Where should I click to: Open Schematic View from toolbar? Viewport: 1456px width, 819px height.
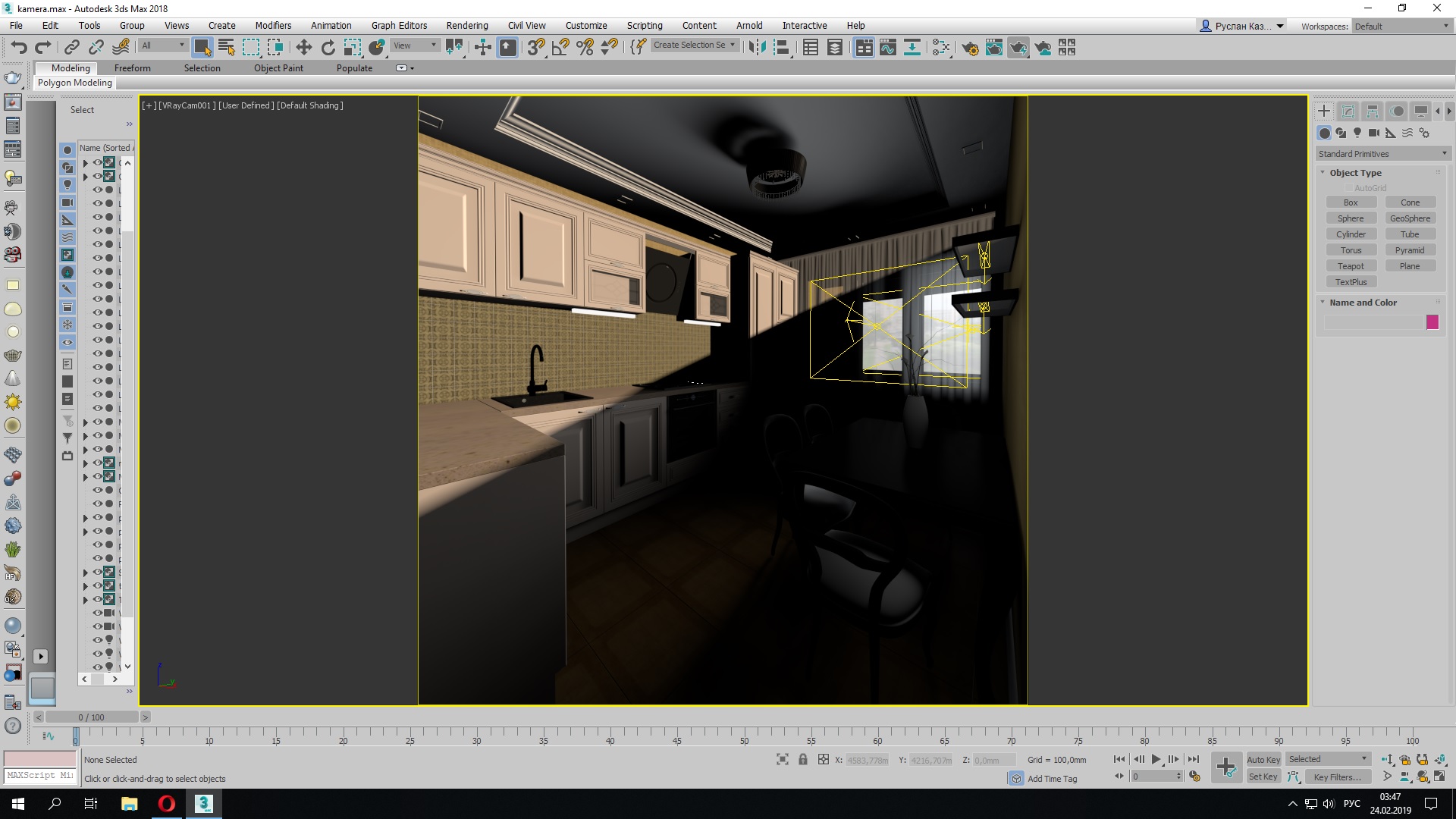pos(912,48)
